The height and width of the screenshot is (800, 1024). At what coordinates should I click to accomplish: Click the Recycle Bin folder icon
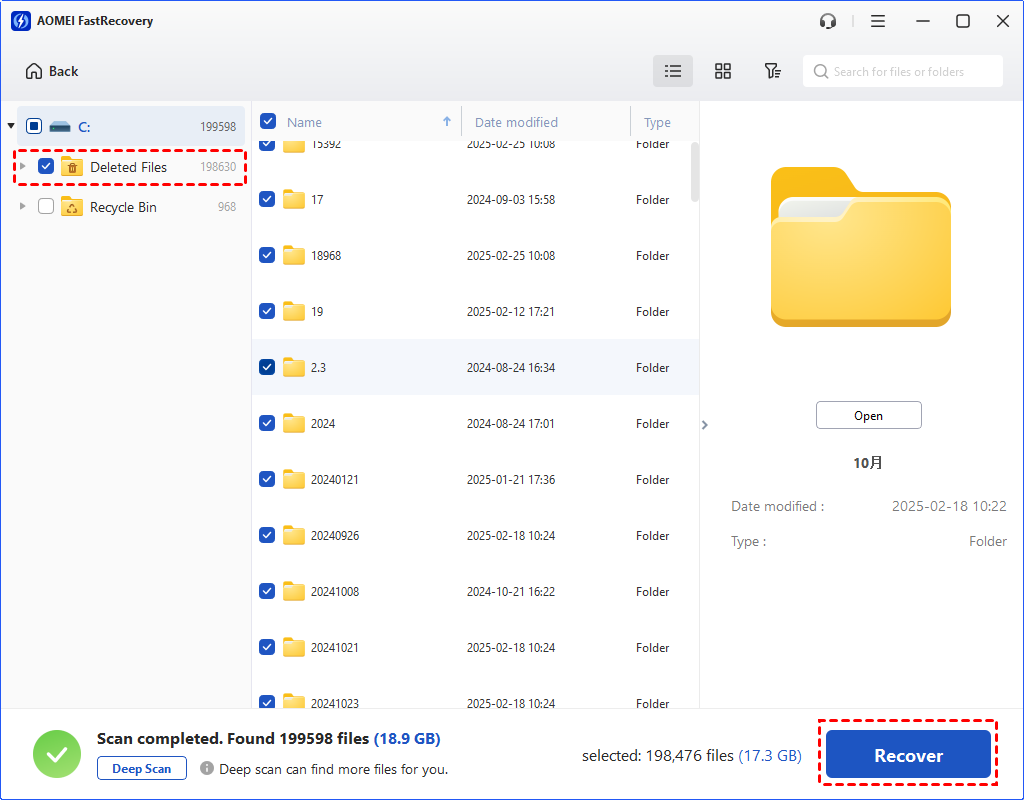click(x=72, y=207)
